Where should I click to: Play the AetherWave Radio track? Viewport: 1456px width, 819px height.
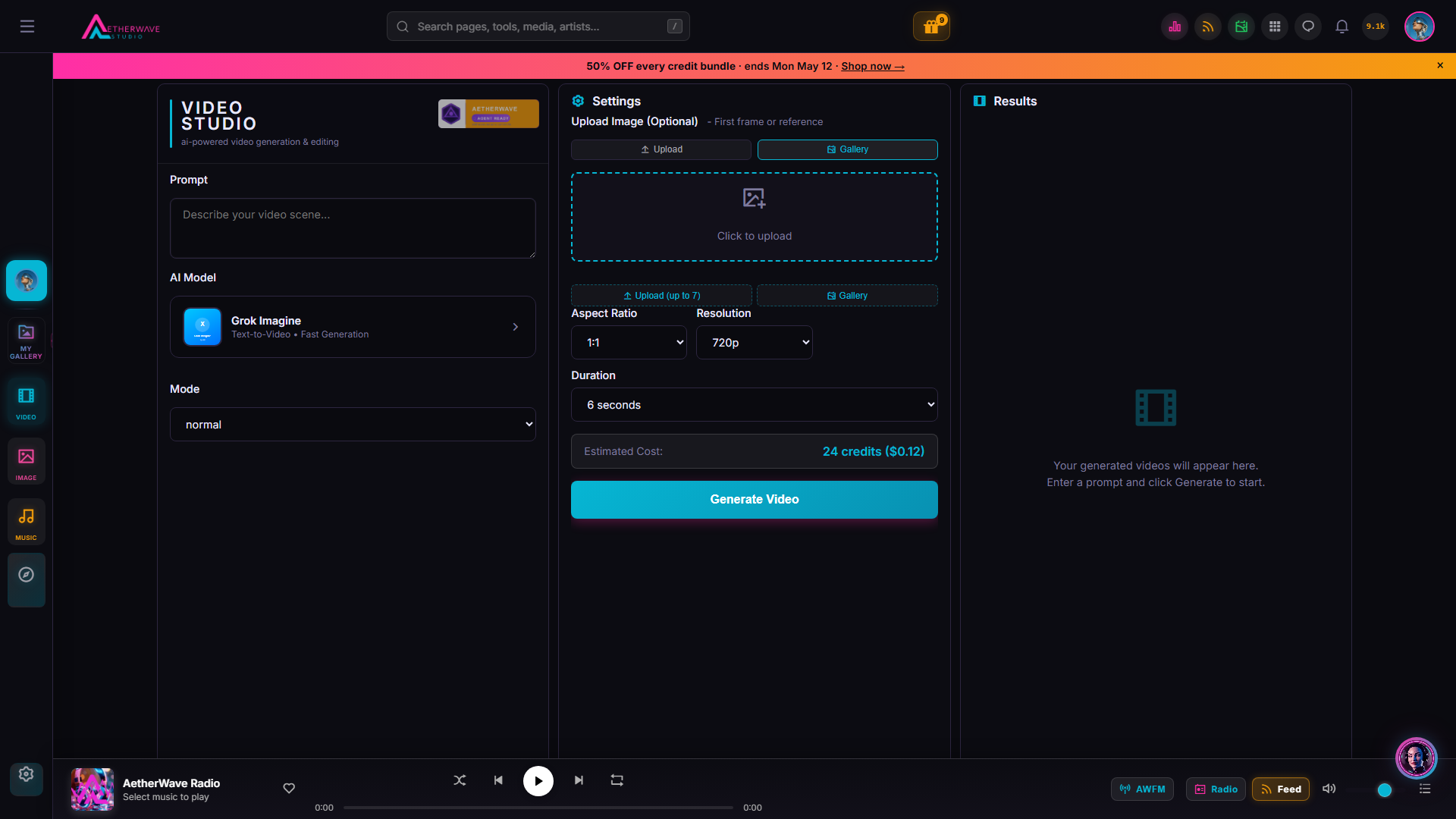click(x=538, y=781)
